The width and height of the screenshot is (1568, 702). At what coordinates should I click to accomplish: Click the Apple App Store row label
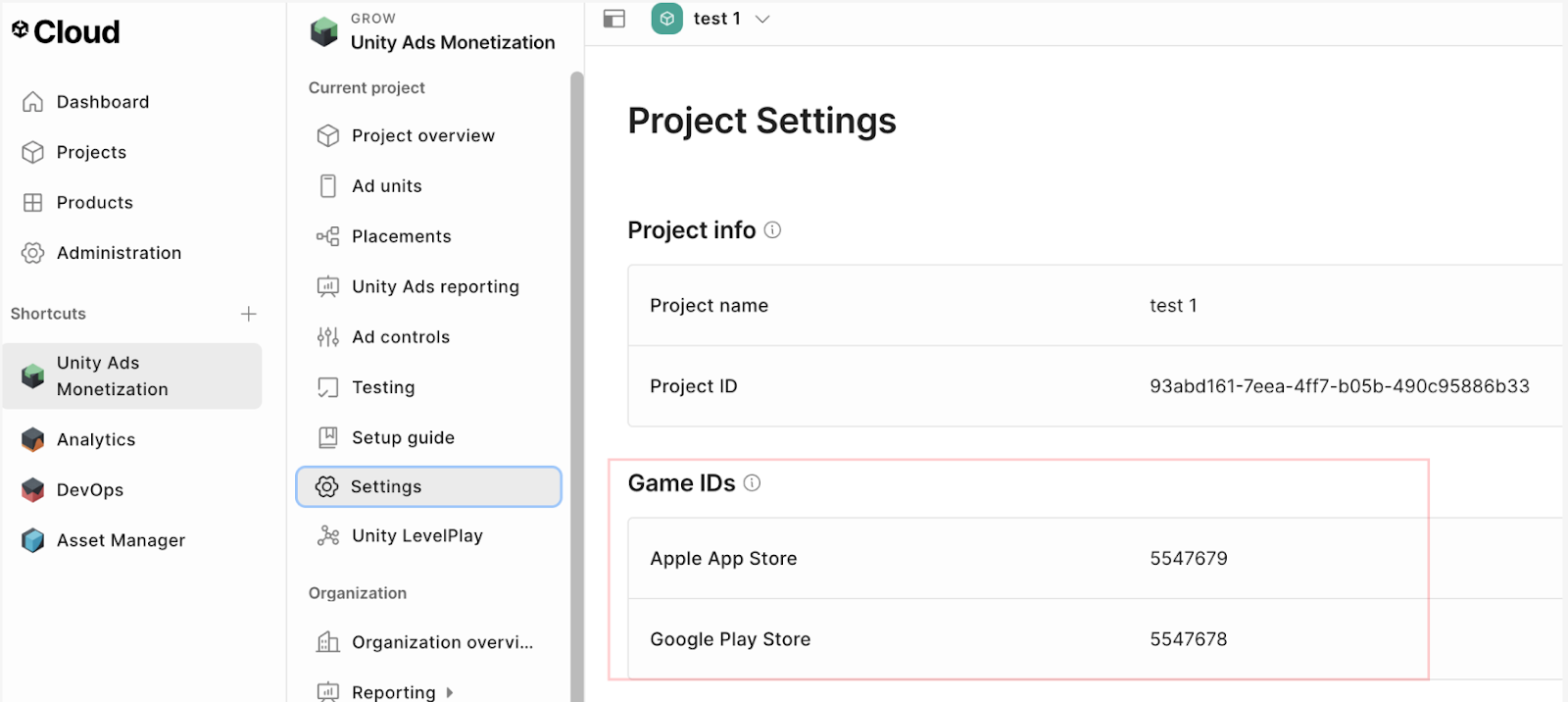723,559
